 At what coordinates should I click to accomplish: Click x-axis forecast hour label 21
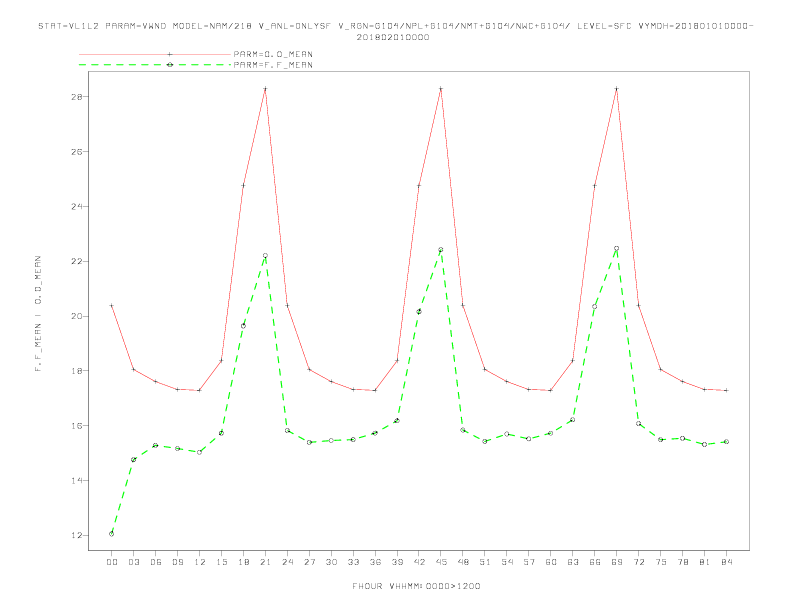[265, 562]
